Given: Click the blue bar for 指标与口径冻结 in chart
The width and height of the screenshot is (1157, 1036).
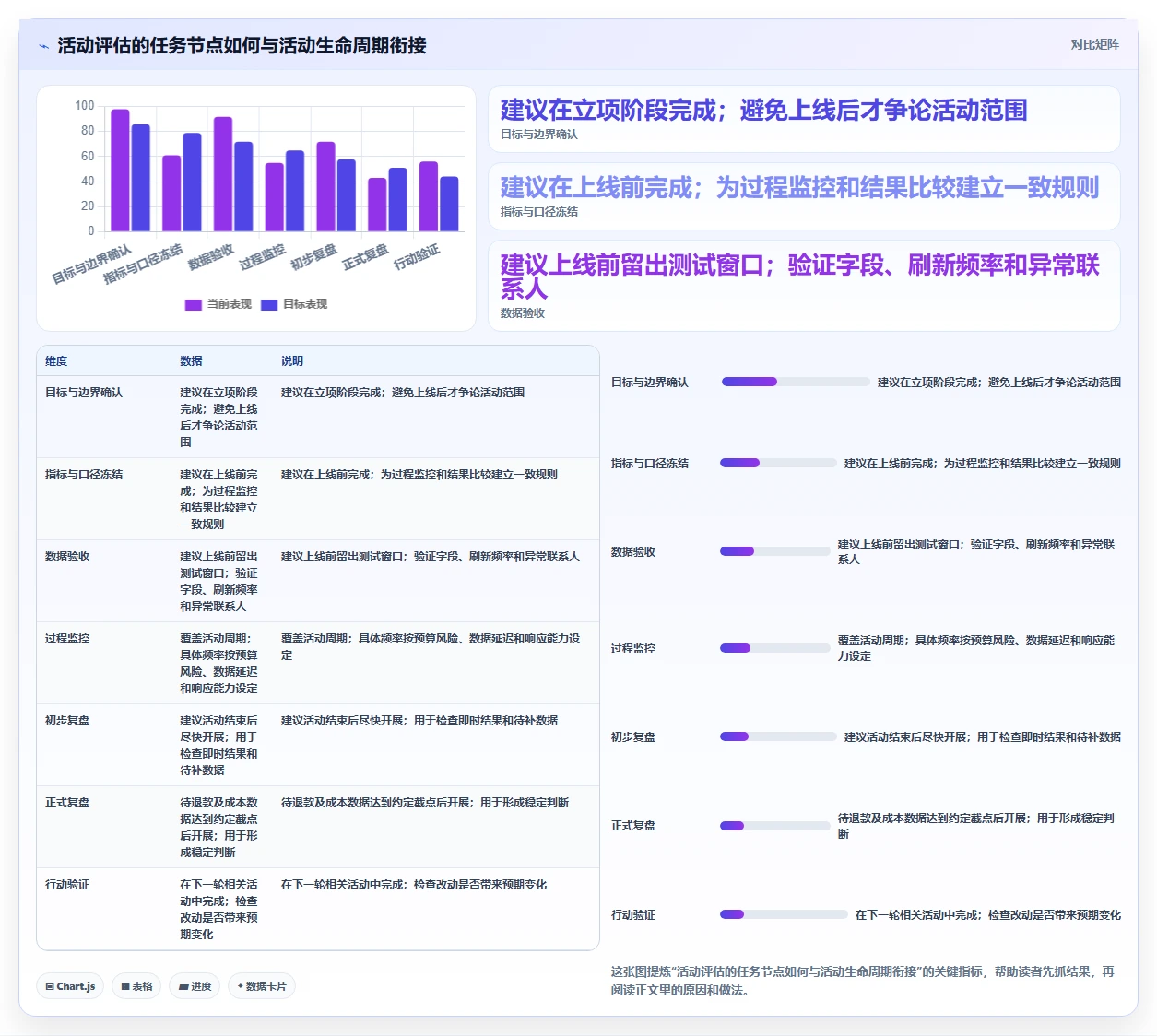Looking at the screenshot, I should coord(192,182).
